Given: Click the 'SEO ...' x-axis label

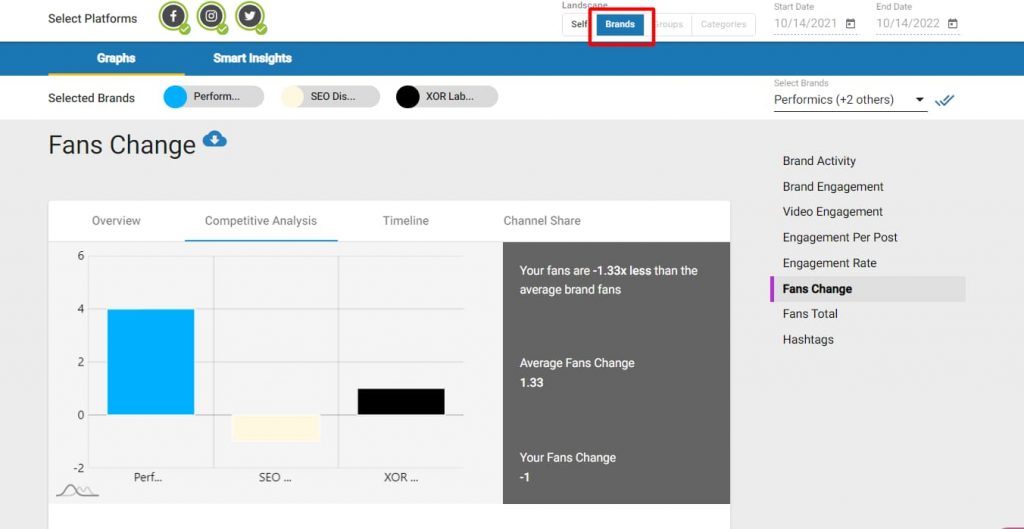Looking at the screenshot, I should tap(275, 477).
